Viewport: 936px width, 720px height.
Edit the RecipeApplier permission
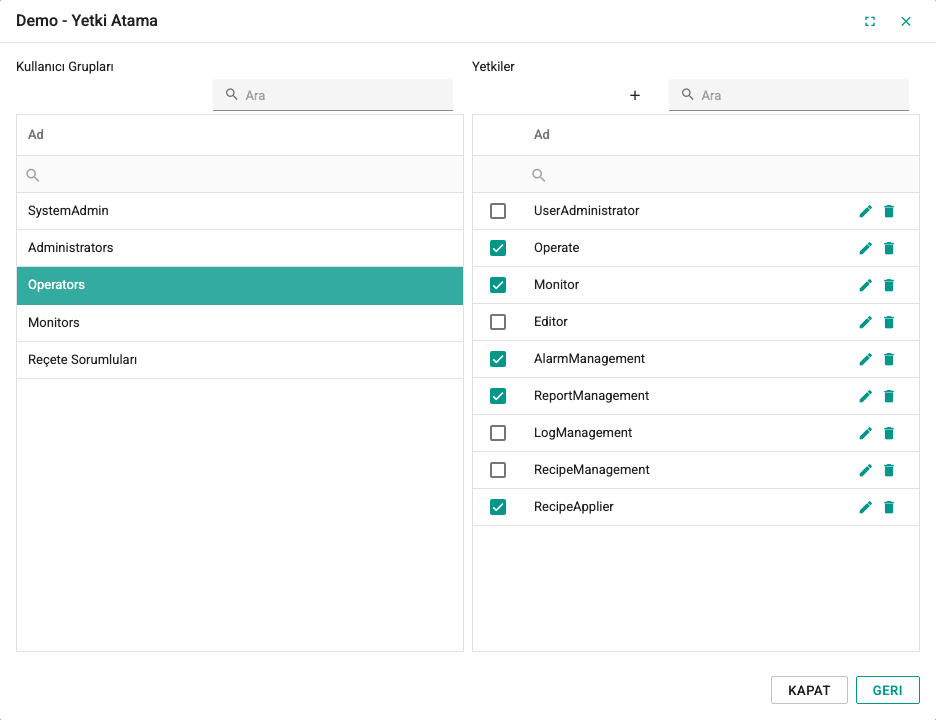pos(866,507)
